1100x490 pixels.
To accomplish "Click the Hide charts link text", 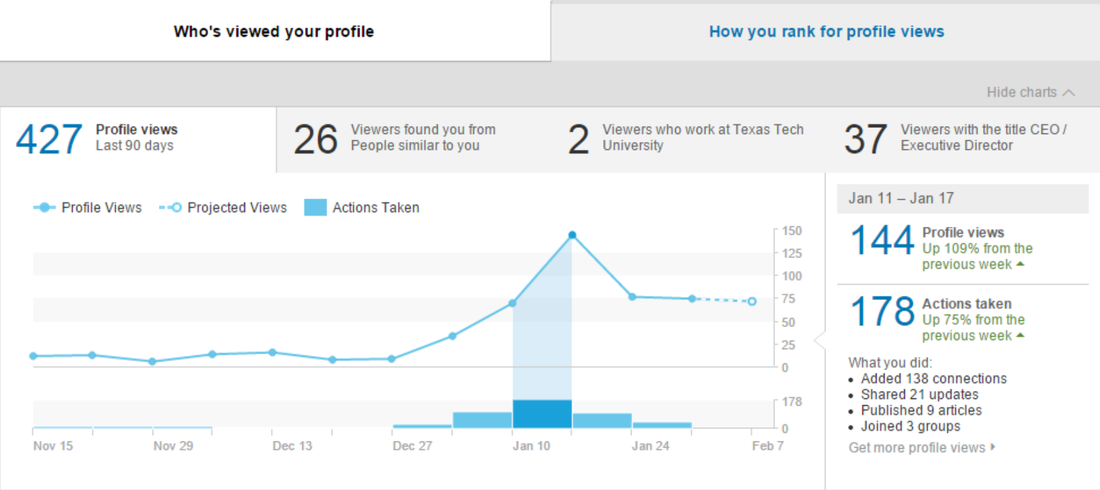I will 1021,92.
